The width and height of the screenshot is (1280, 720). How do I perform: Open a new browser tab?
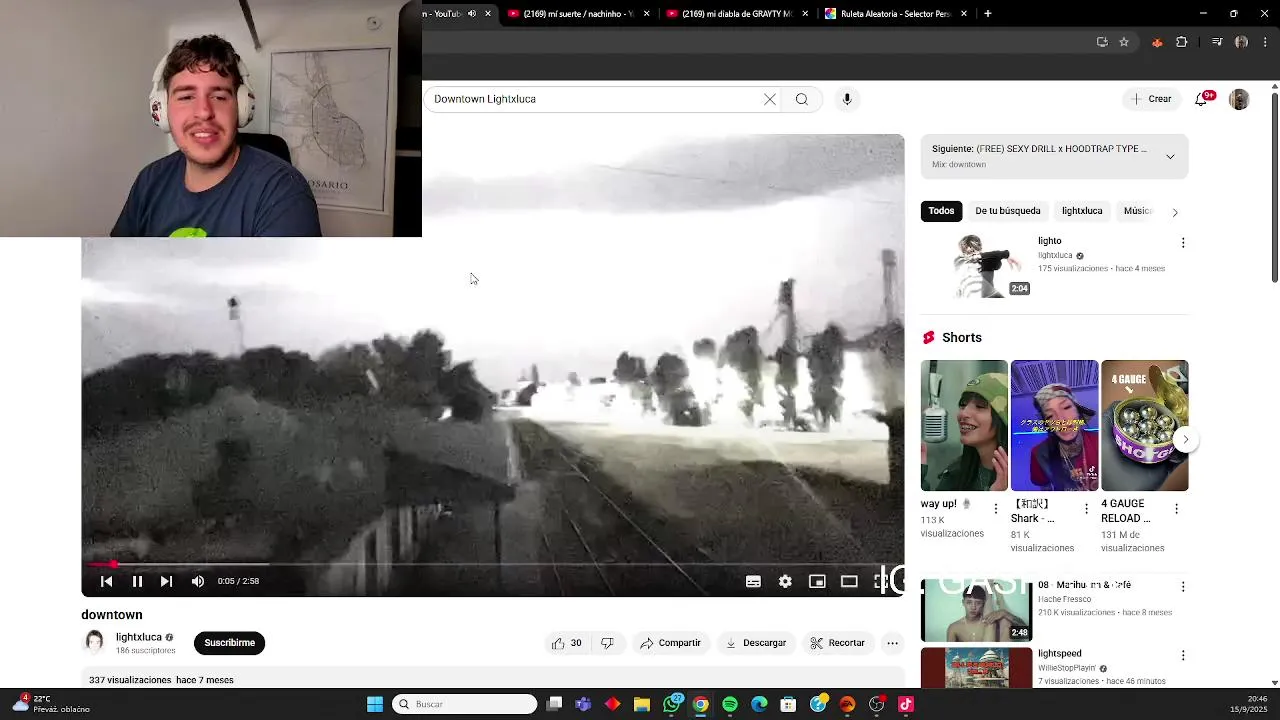pos(987,14)
